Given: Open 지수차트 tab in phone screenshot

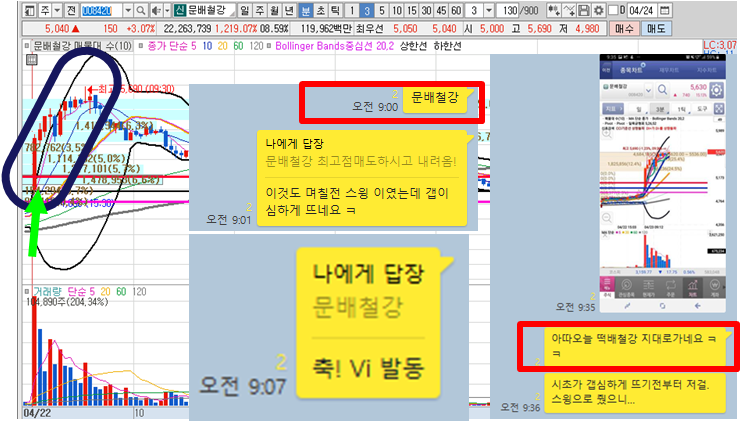Looking at the screenshot, I should 706,70.
